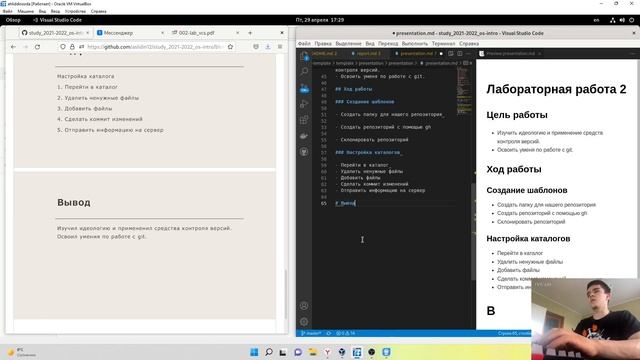
Task: Click Visual Studio Code app menu in top bar
Action: 58,20
